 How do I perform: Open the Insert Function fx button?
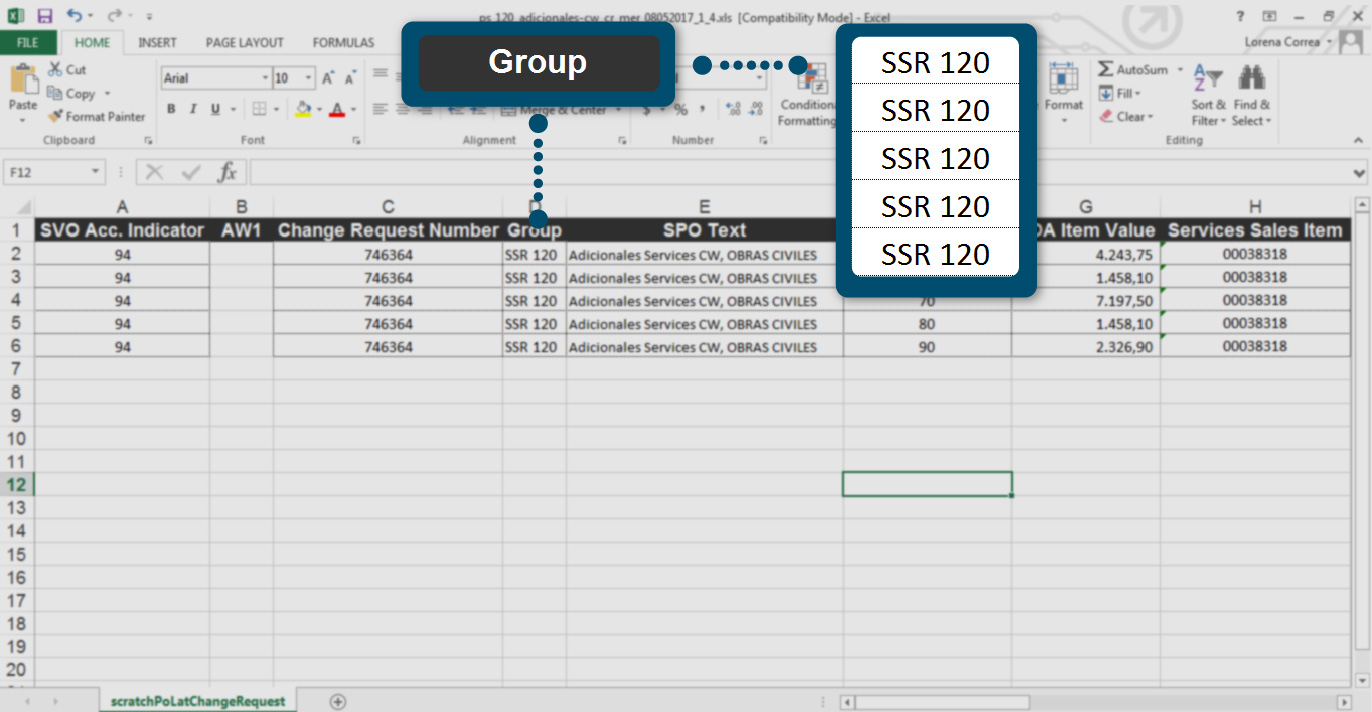point(228,172)
